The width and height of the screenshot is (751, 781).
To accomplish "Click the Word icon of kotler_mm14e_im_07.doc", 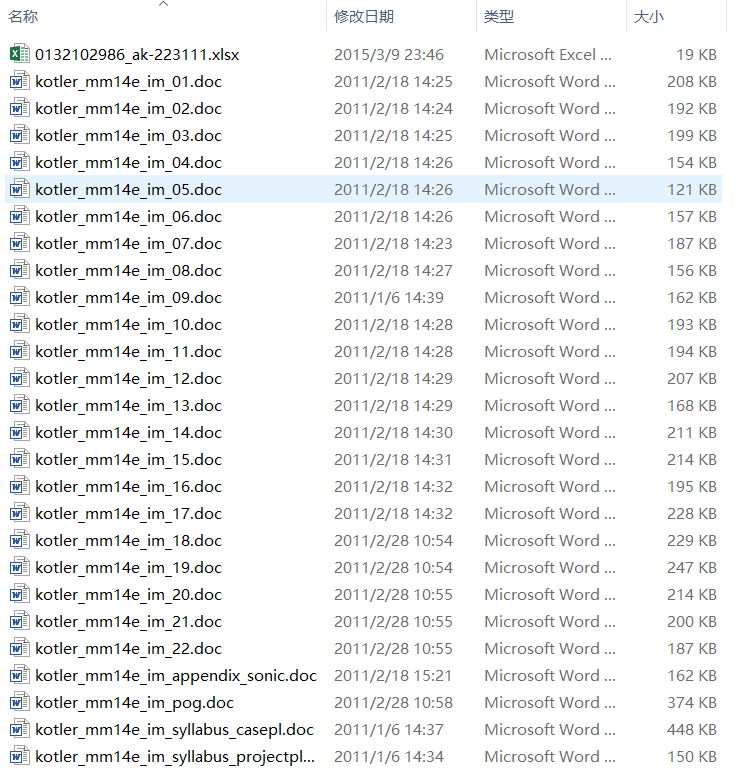I will pyautogui.click(x=19, y=243).
